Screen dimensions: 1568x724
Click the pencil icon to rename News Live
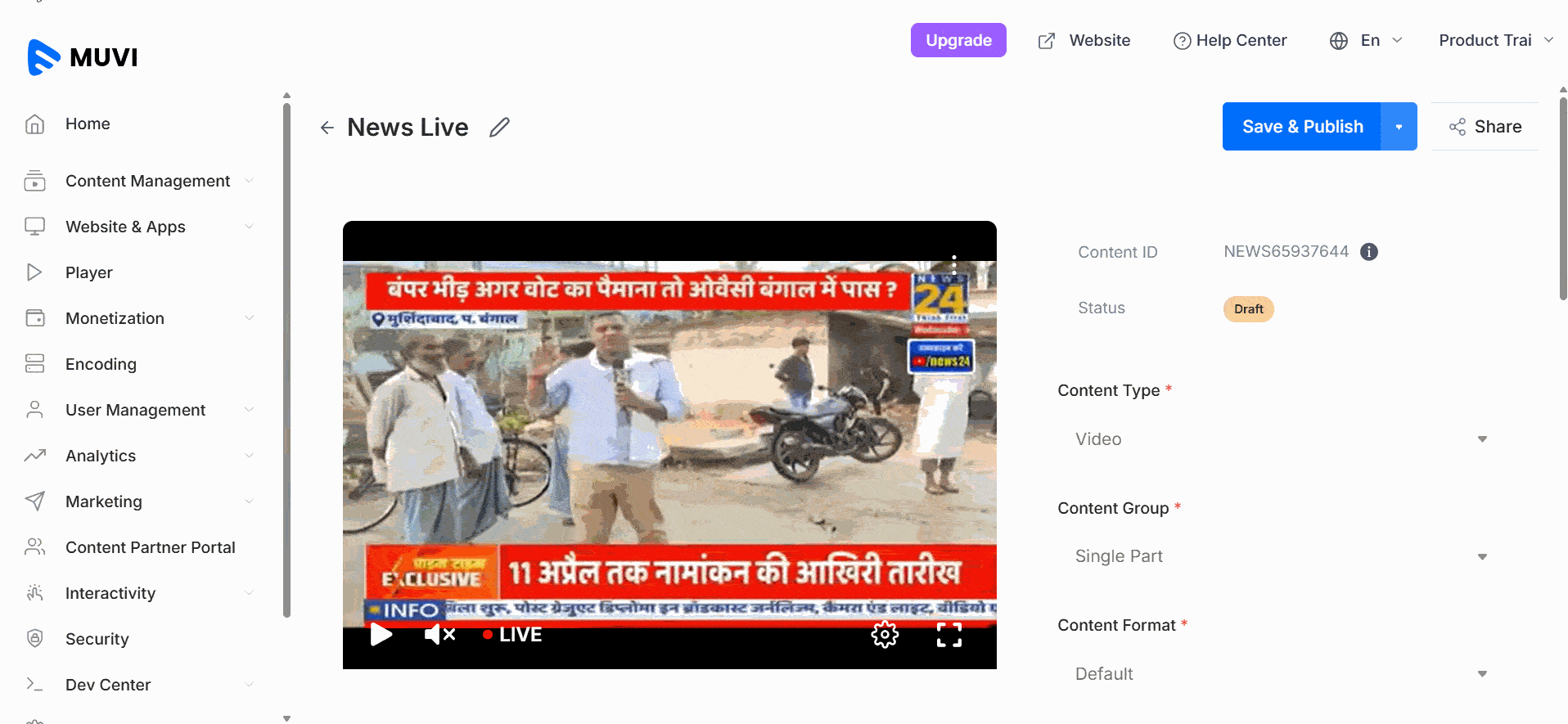(x=499, y=127)
